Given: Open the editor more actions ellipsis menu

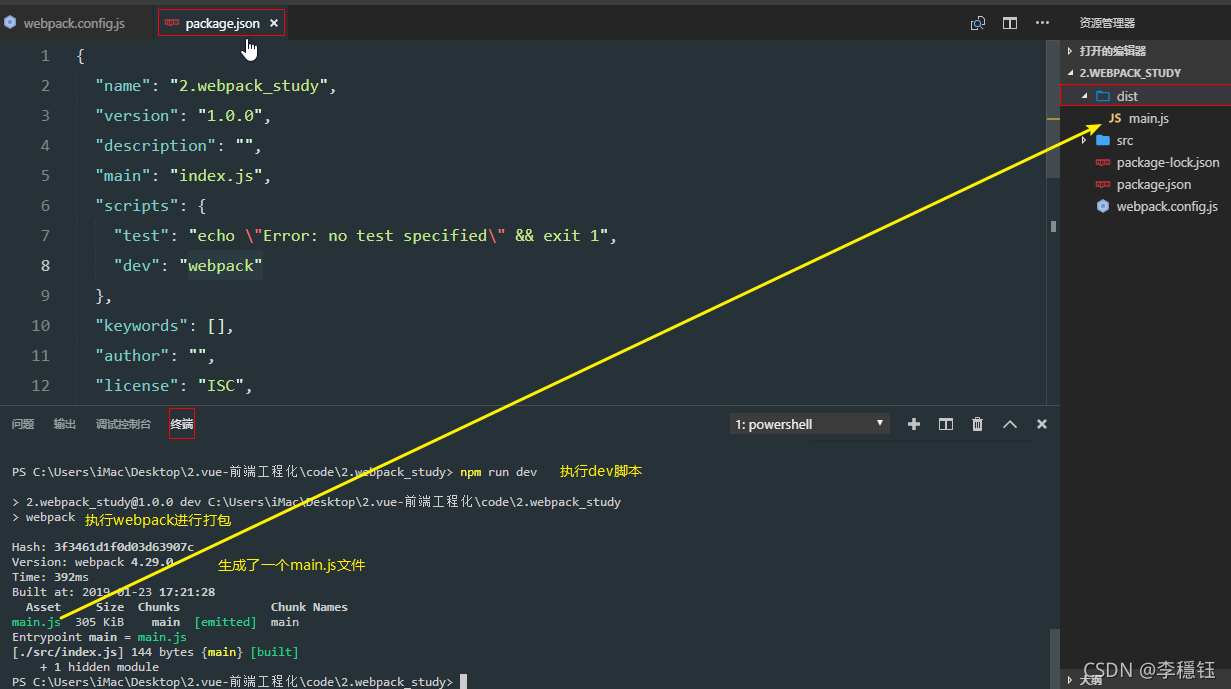Looking at the screenshot, I should [1042, 23].
